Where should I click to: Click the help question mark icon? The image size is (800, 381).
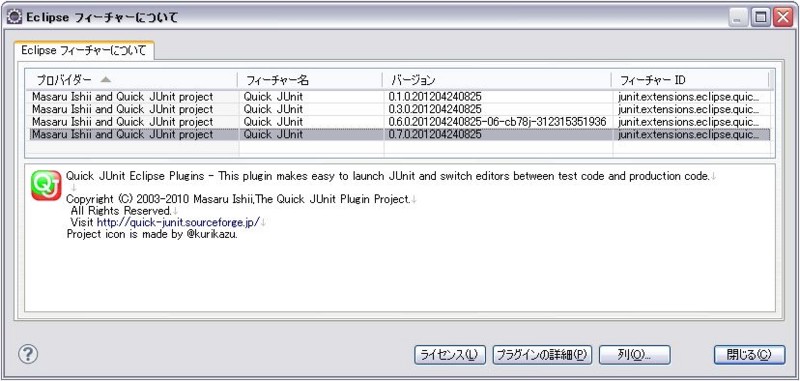coord(28,354)
